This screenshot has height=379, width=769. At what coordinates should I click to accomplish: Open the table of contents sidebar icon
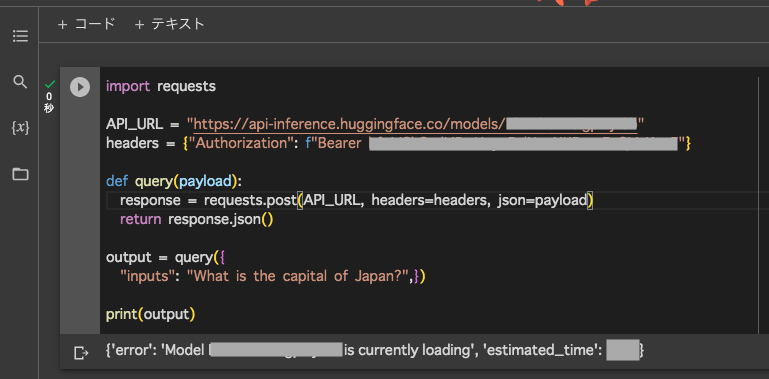click(20, 36)
